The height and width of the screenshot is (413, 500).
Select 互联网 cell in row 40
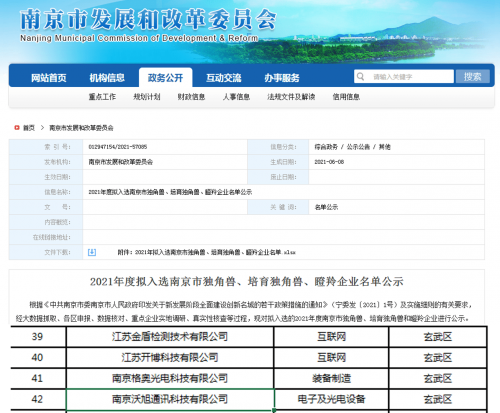pyautogui.click(x=331, y=358)
